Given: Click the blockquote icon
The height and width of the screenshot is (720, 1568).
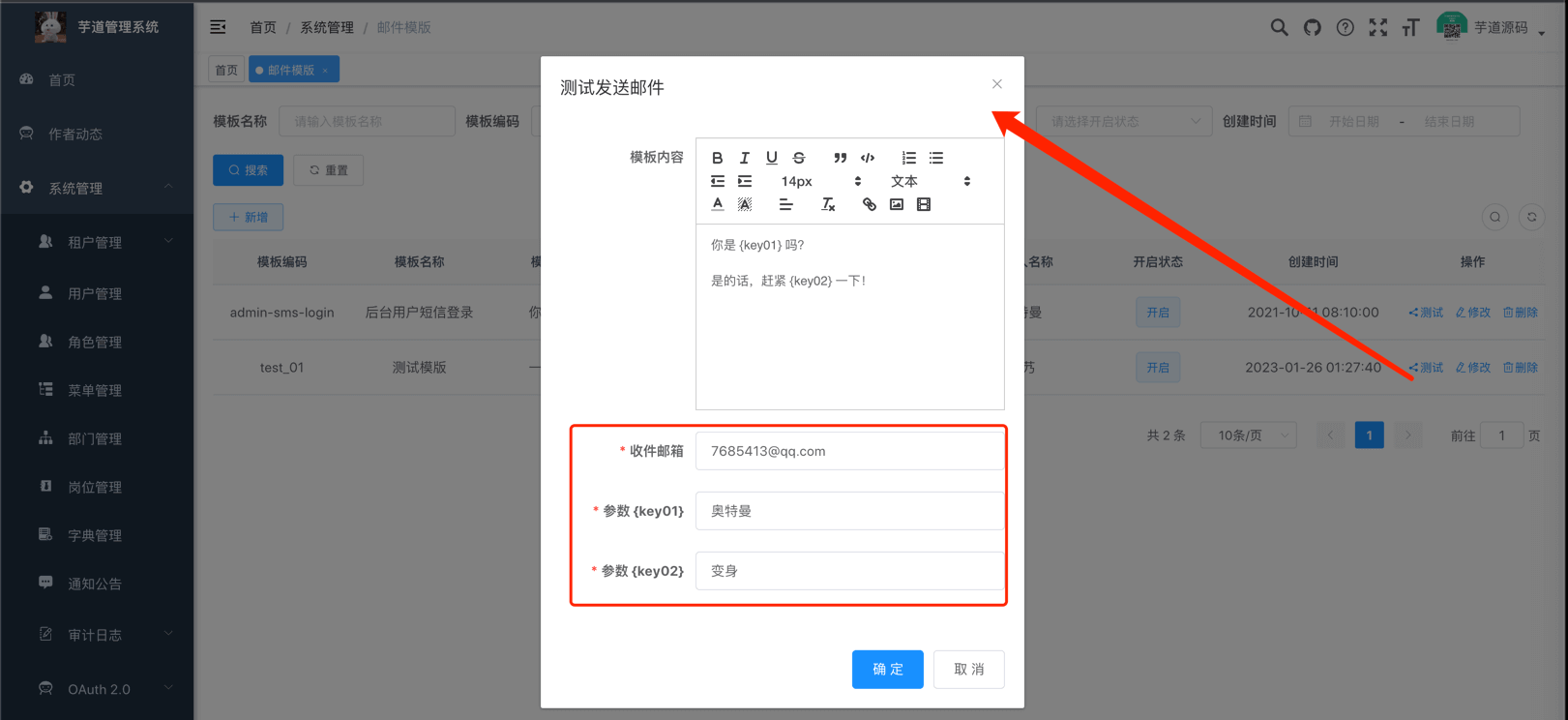Looking at the screenshot, I should point(840,158).
